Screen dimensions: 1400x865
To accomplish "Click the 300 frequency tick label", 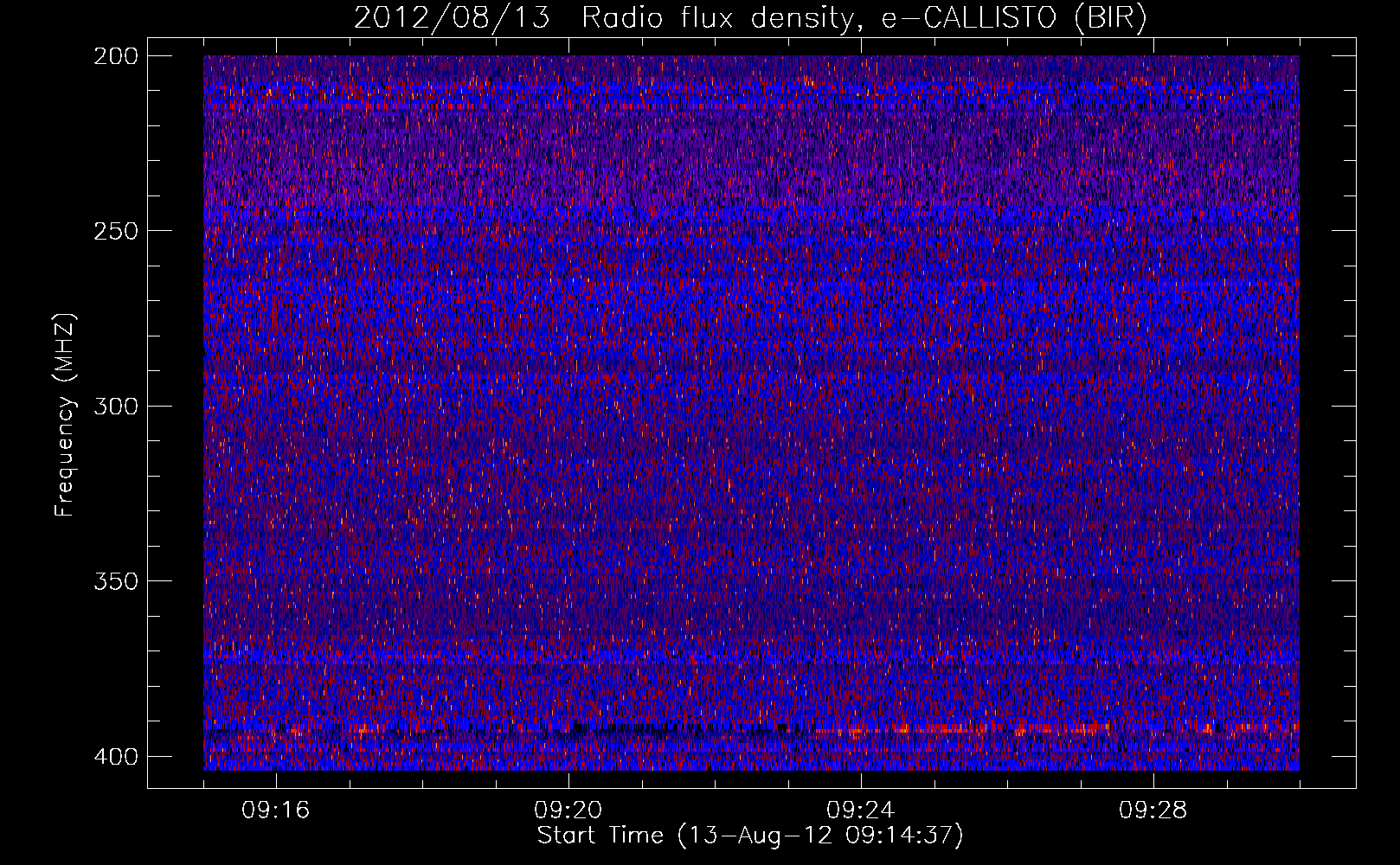I will (115, 406).
